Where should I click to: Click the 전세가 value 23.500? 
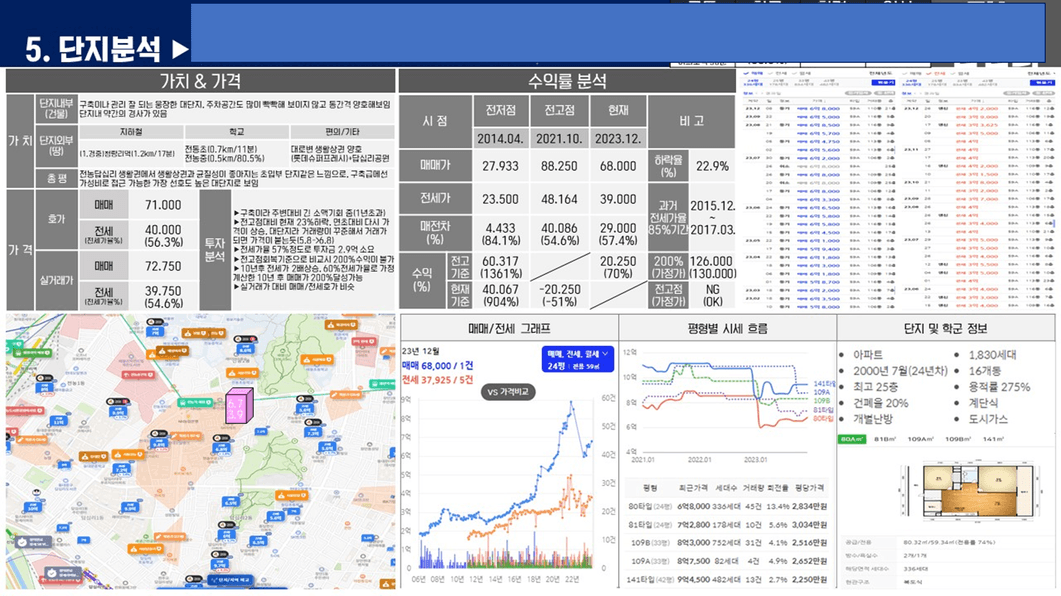coord(500,199)
